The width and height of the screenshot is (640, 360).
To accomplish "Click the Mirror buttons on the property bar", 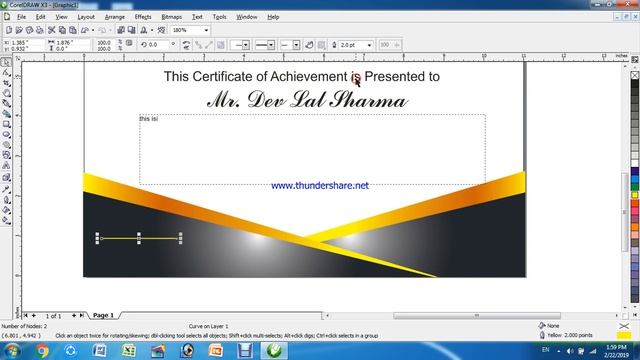I will click(186, 45).
